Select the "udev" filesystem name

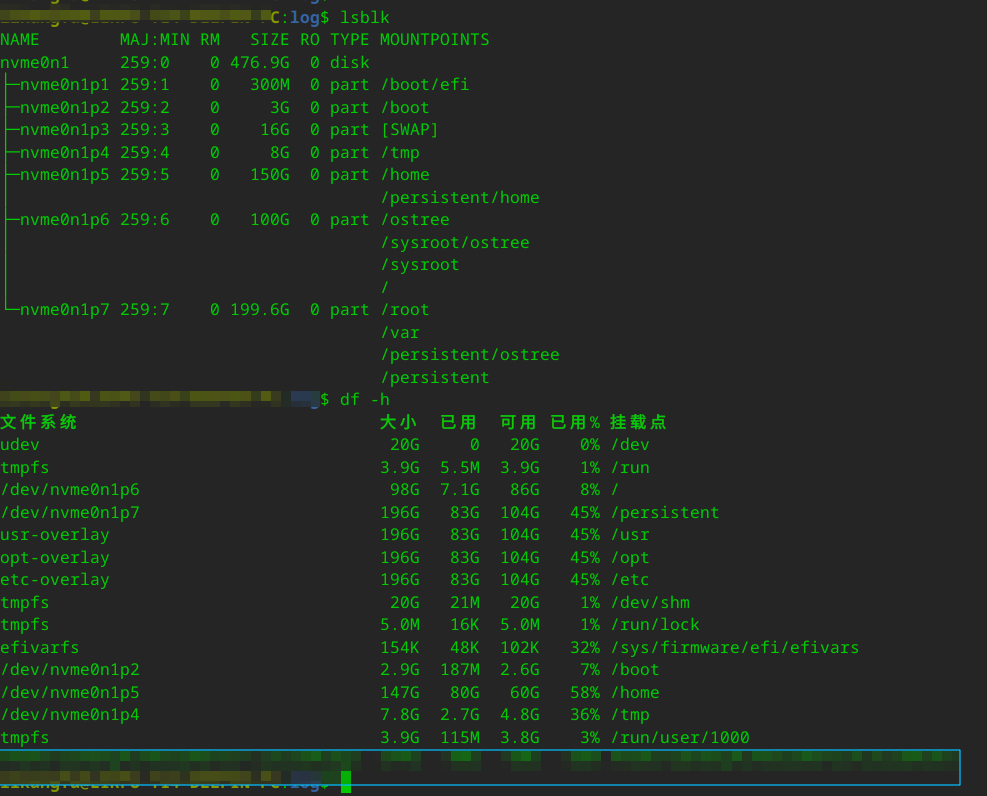20,444
